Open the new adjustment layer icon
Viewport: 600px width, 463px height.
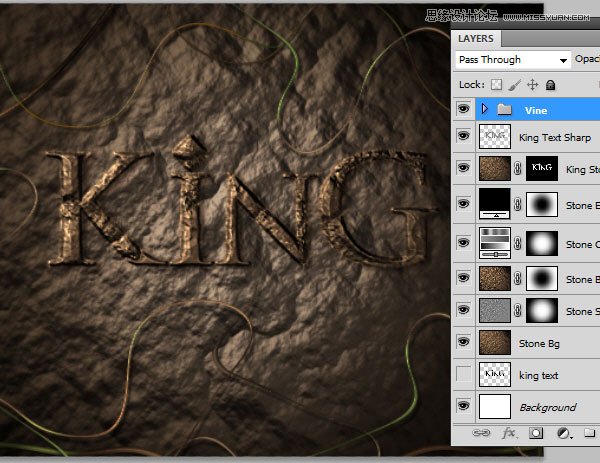tap(564, 433)
